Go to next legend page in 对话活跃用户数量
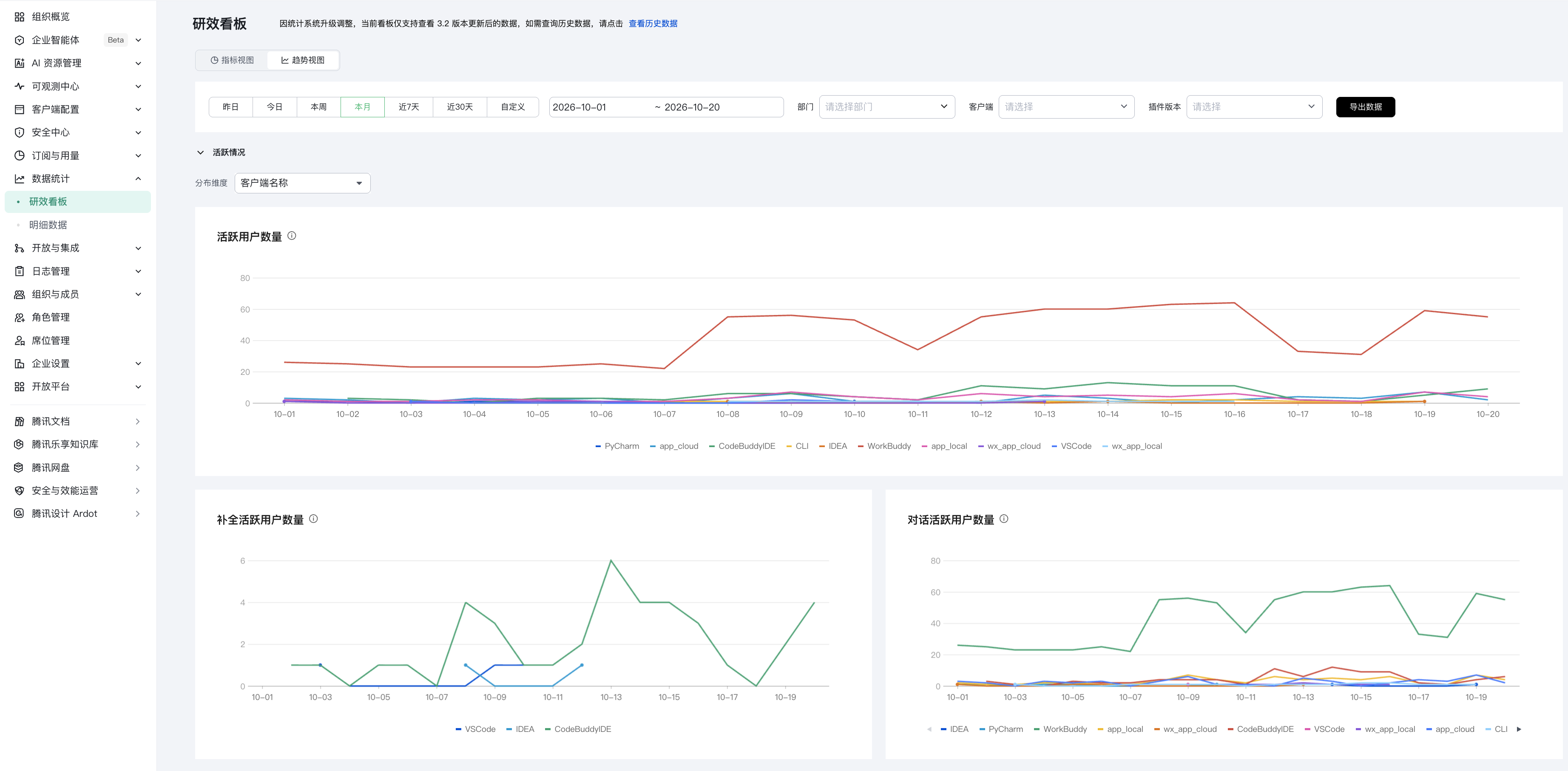 1519,729
